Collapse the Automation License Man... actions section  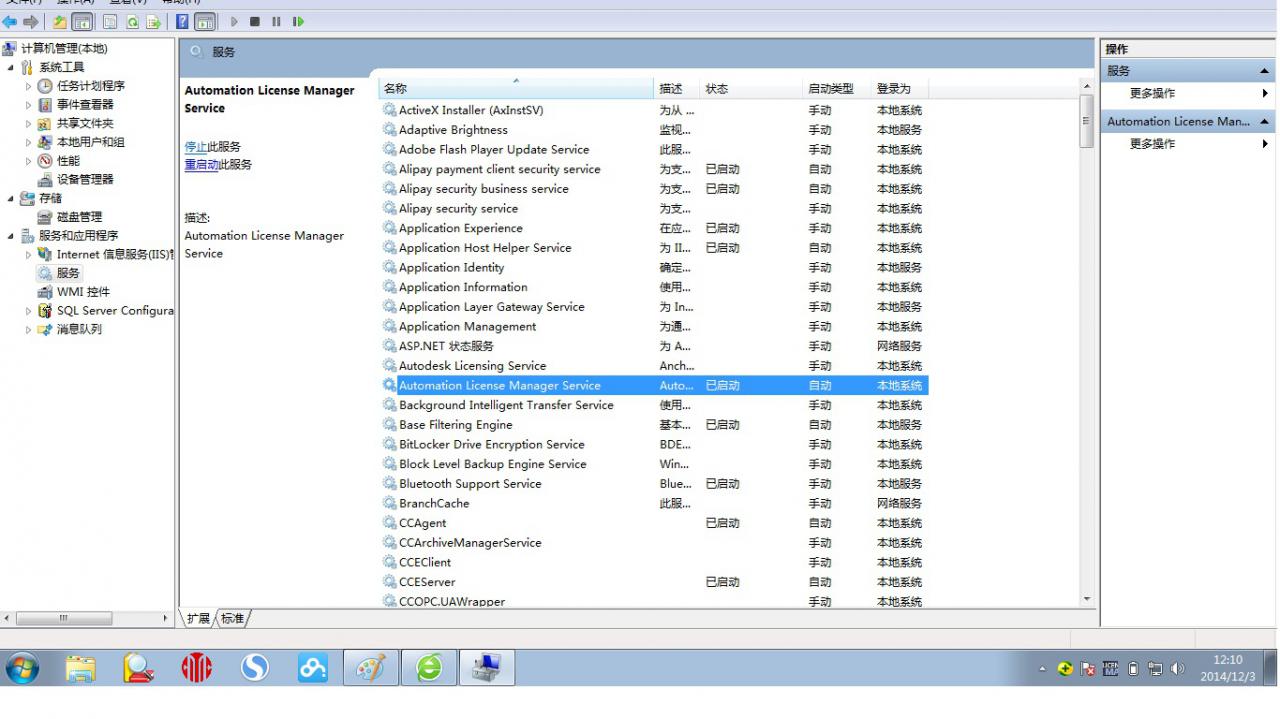(1265, 122)
